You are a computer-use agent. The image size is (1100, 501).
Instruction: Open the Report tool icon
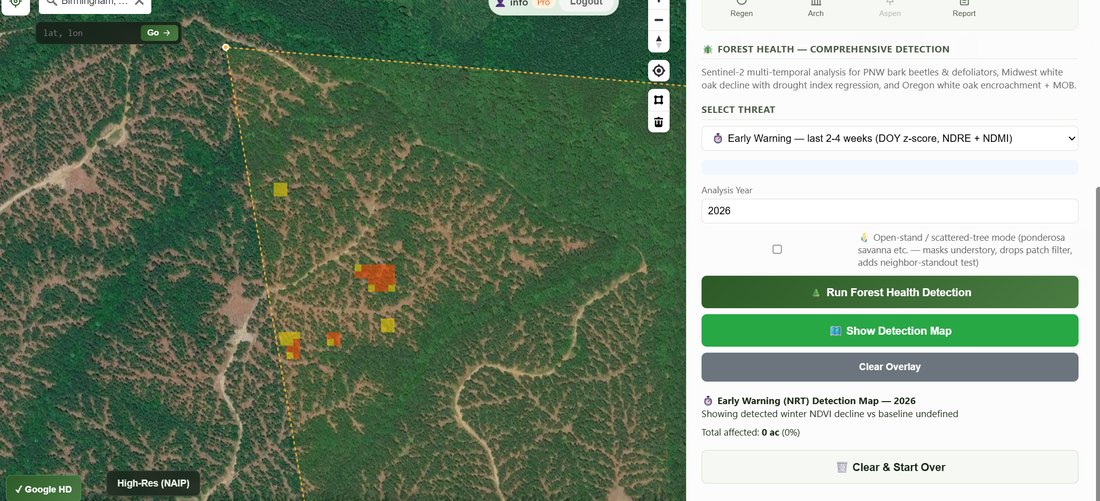tap(964, 8)
